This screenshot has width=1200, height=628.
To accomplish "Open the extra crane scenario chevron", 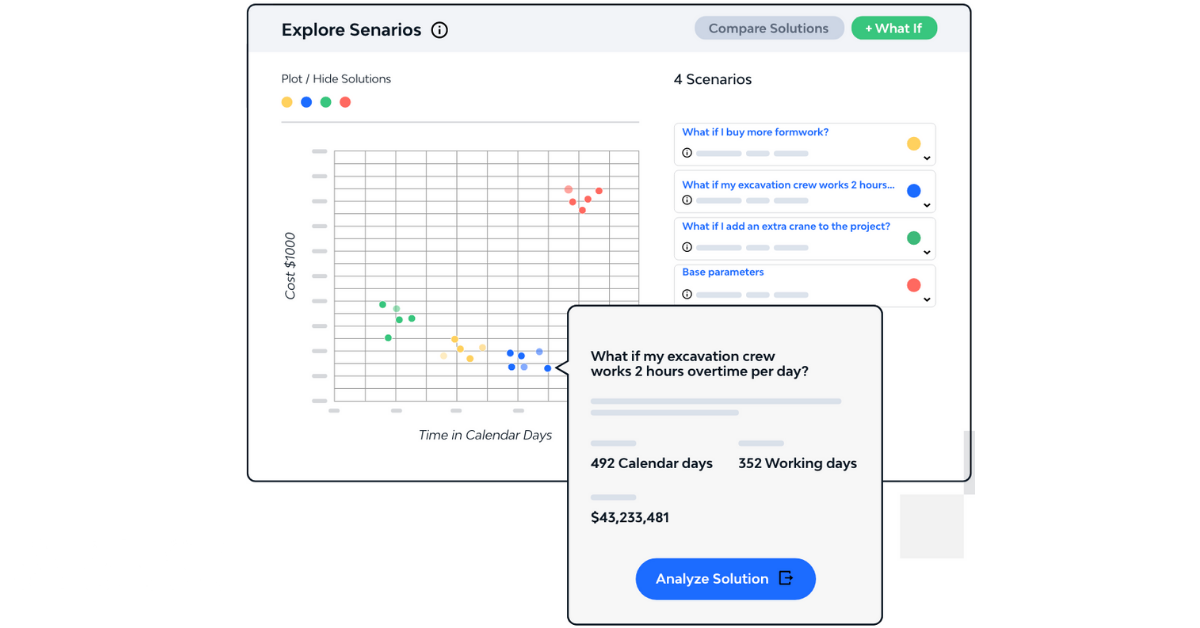I will pos(928,254).
